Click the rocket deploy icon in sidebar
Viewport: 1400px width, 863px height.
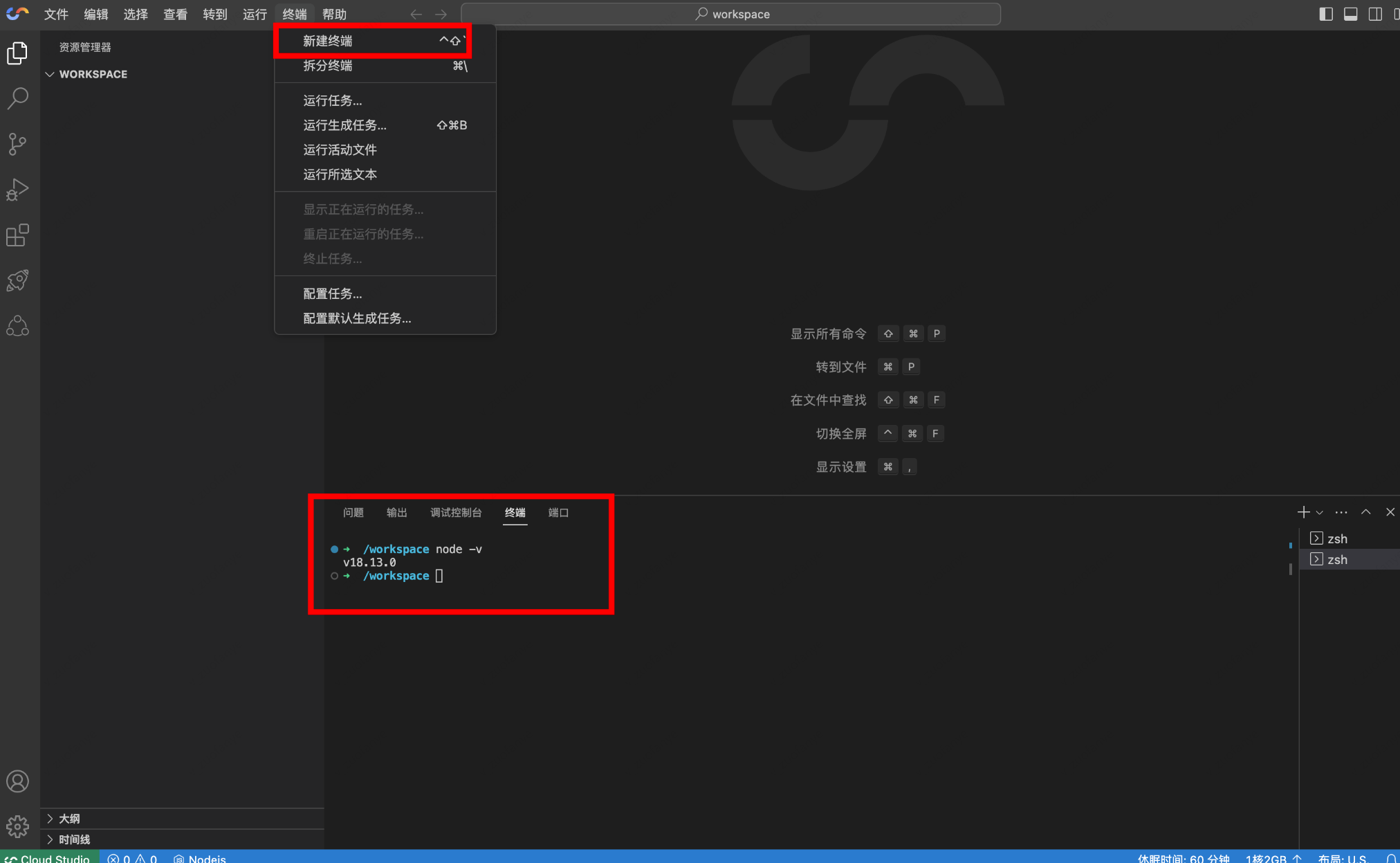click(x=17, y=280)
